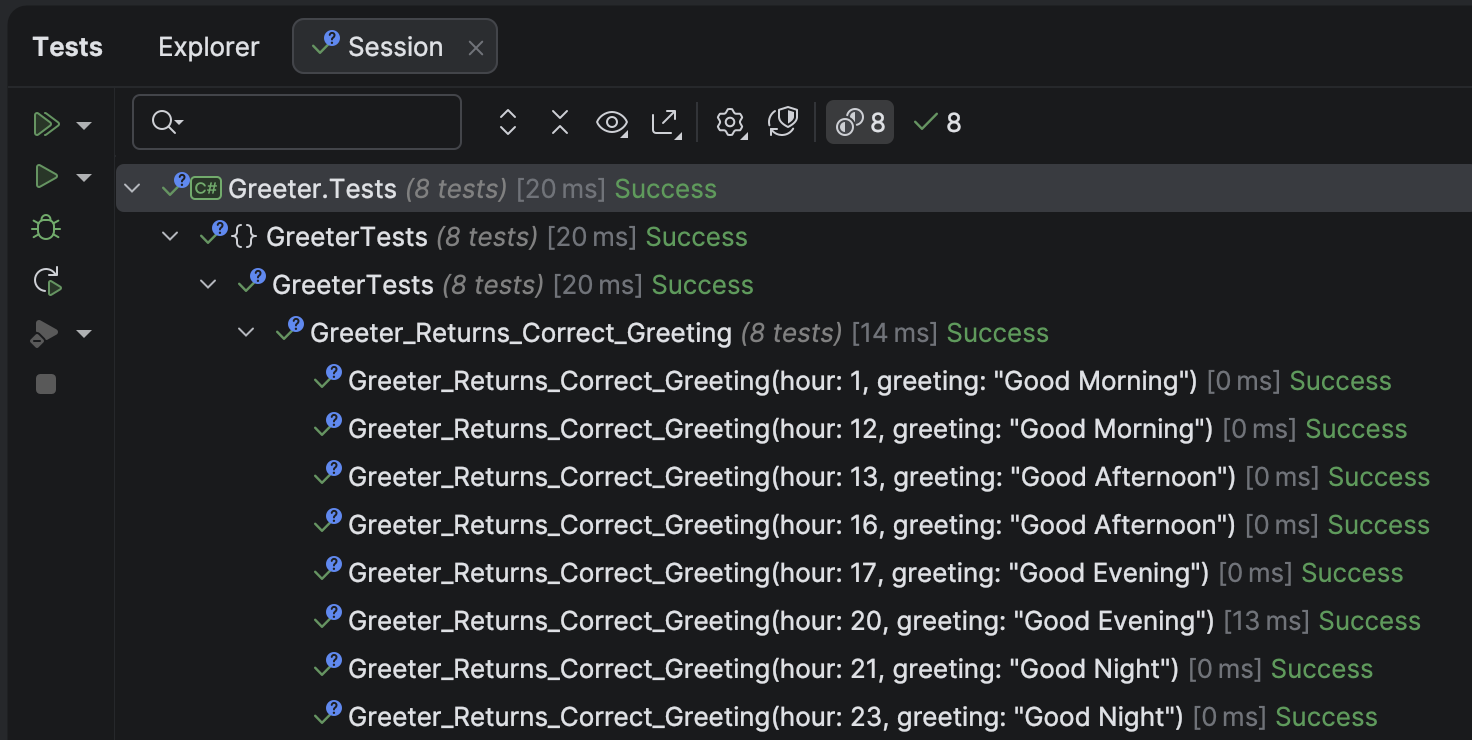
Task: Debug tests using the bug icon
Action: click(45, 228)
